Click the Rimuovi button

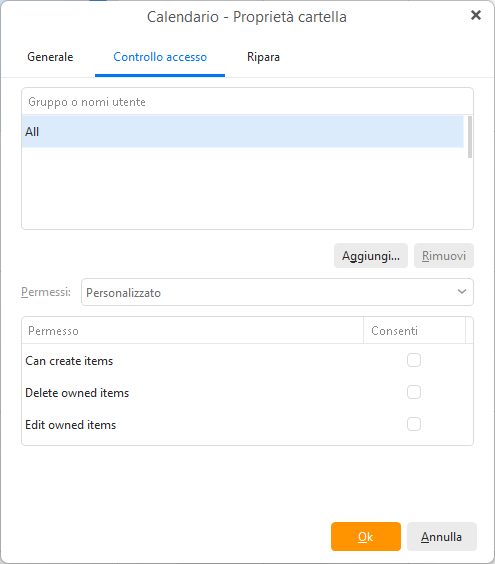[444, 256]
